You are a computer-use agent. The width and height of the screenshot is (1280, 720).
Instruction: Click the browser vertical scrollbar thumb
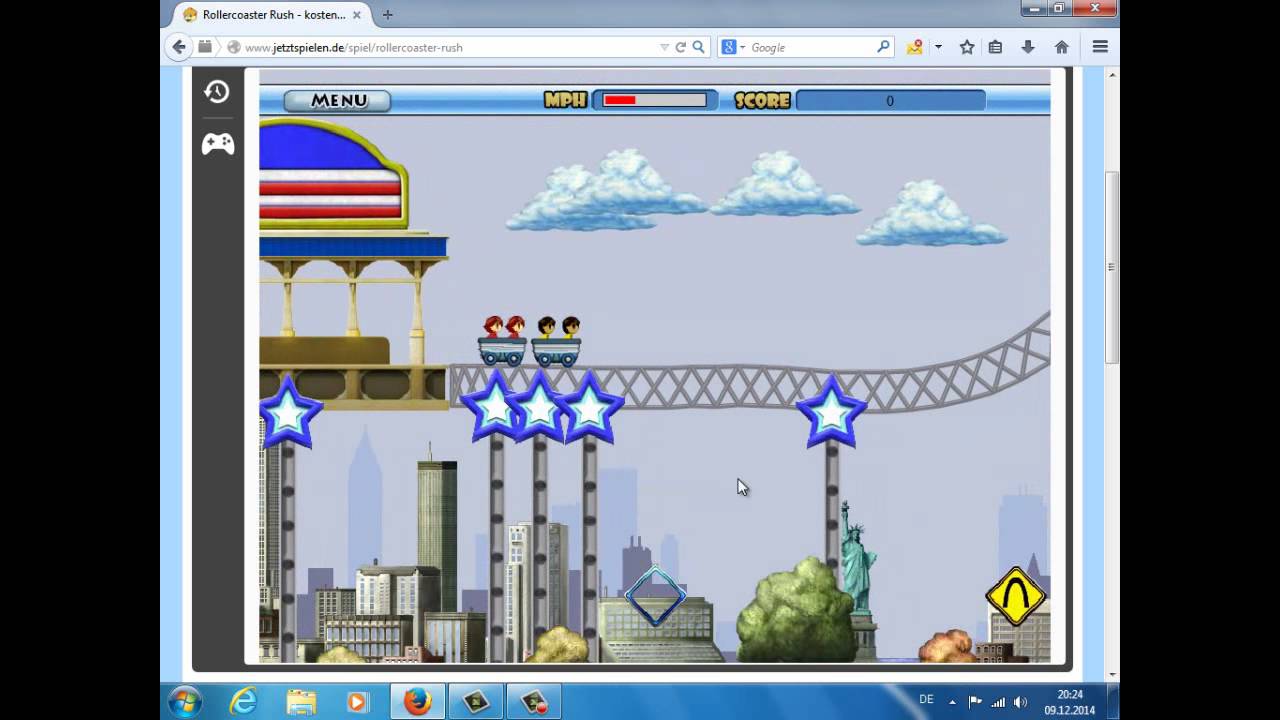click(1111, 267)
